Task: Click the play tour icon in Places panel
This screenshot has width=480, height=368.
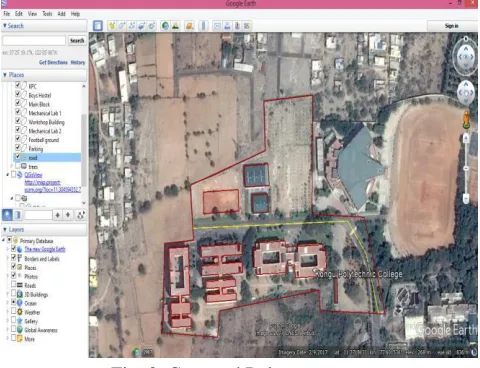Action: [81, 215]
